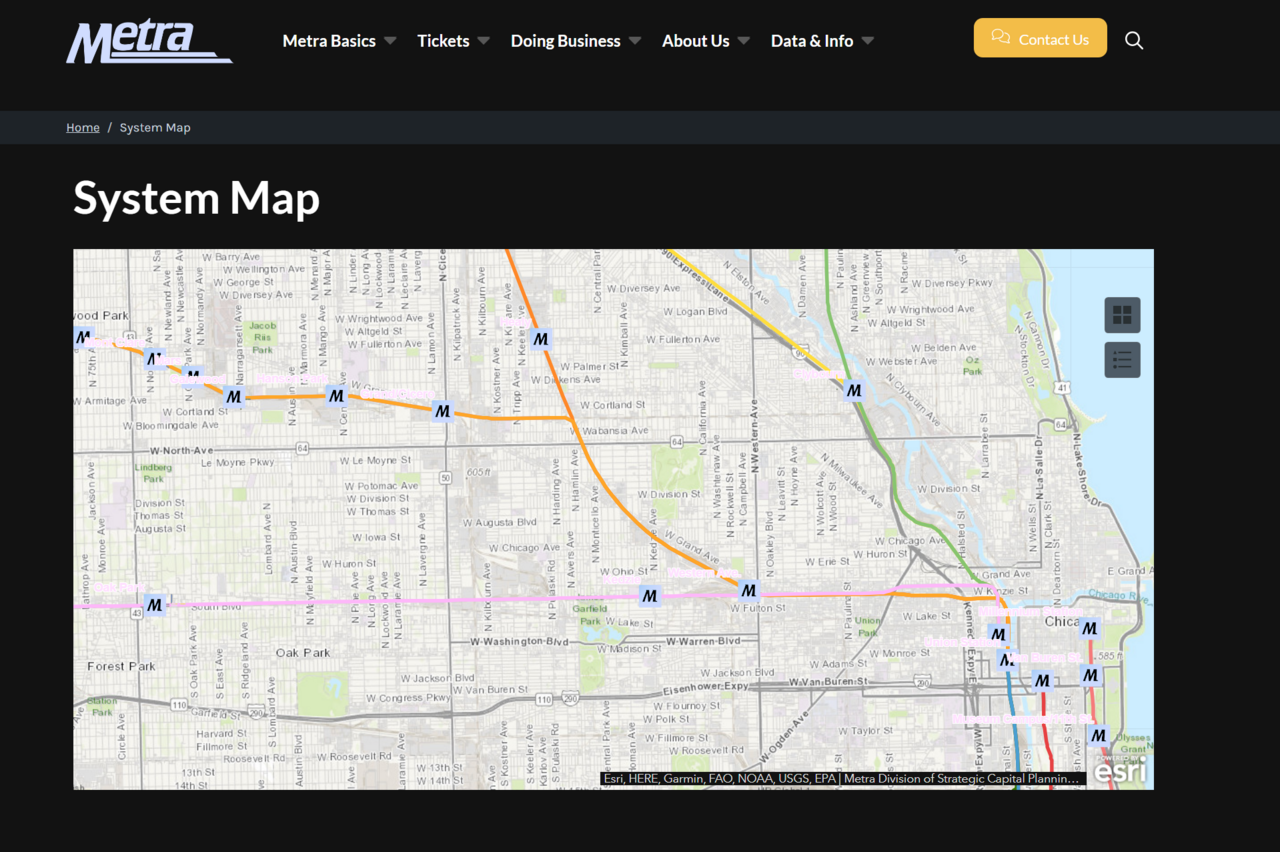Expand the Tickets dropdown arrow
Screen dimensions: 1280x852
(x=483, y=41)
